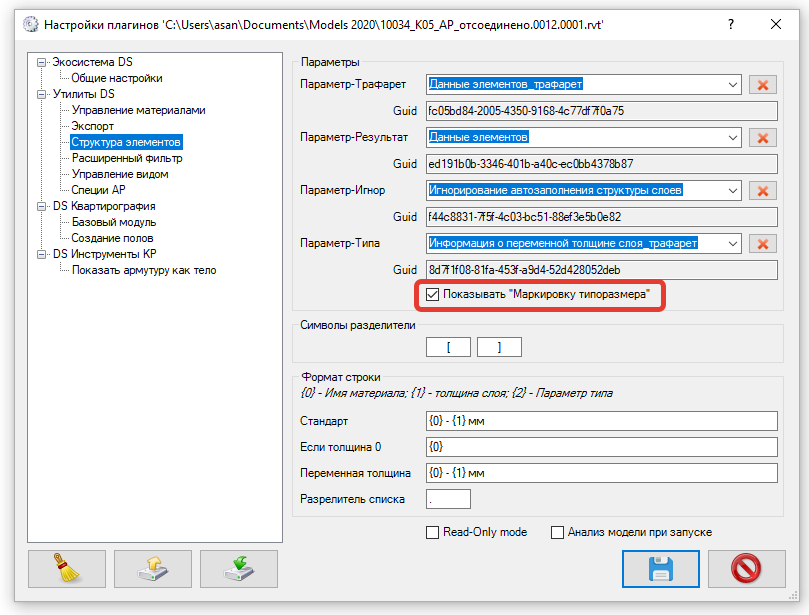Viewport: 809px width, 615px height.
Task: Click the export settings upload icon
Action: [x=153, y=568]
